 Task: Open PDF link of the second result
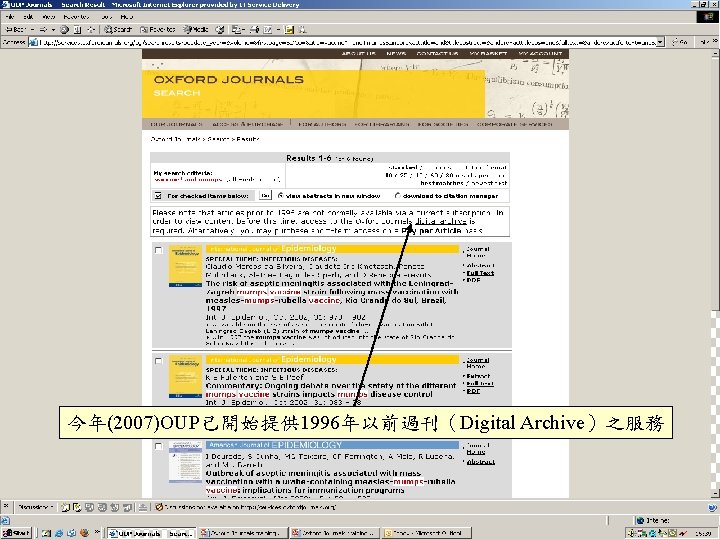[473, 391]
